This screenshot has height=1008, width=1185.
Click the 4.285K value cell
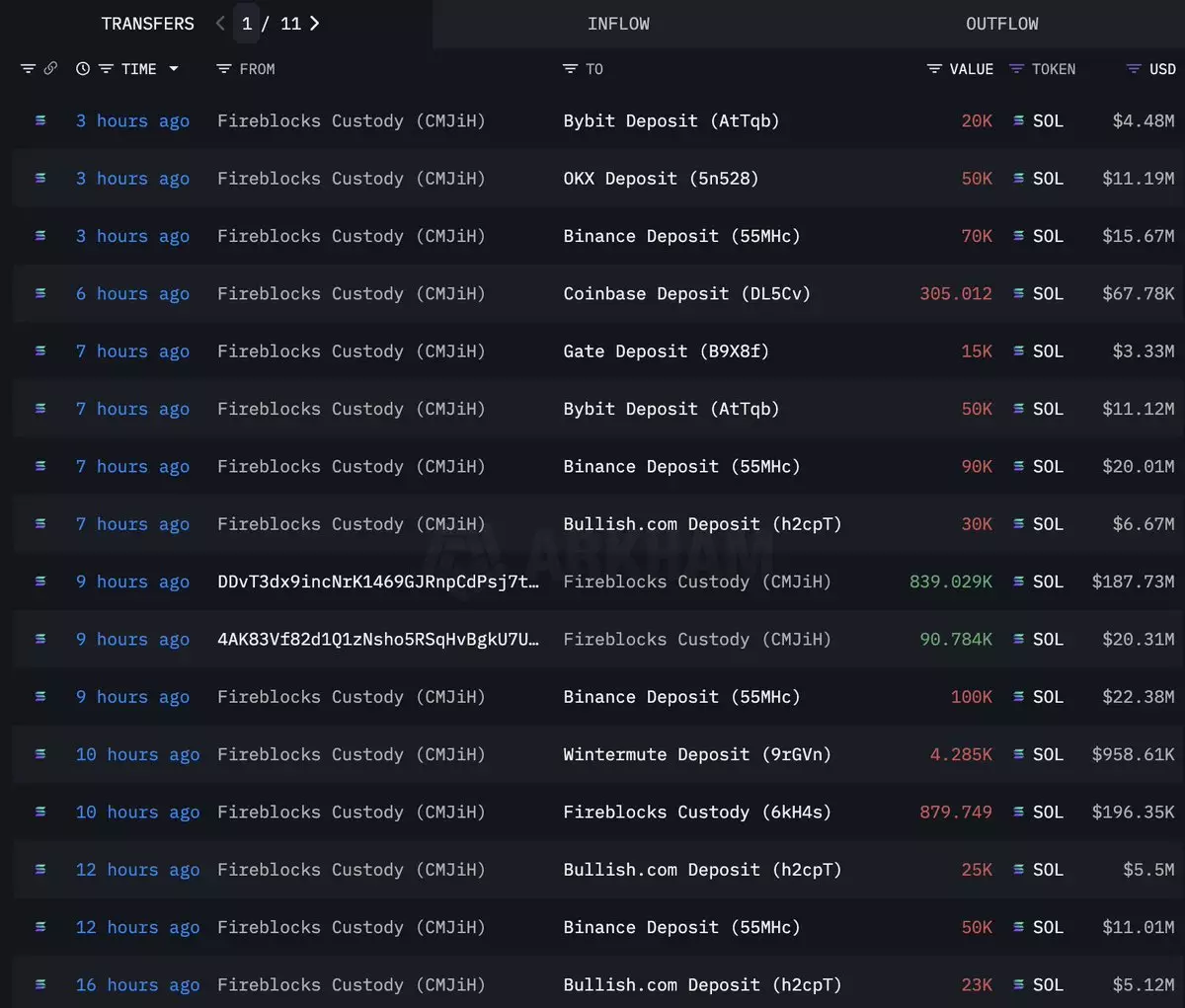[961, 754]
